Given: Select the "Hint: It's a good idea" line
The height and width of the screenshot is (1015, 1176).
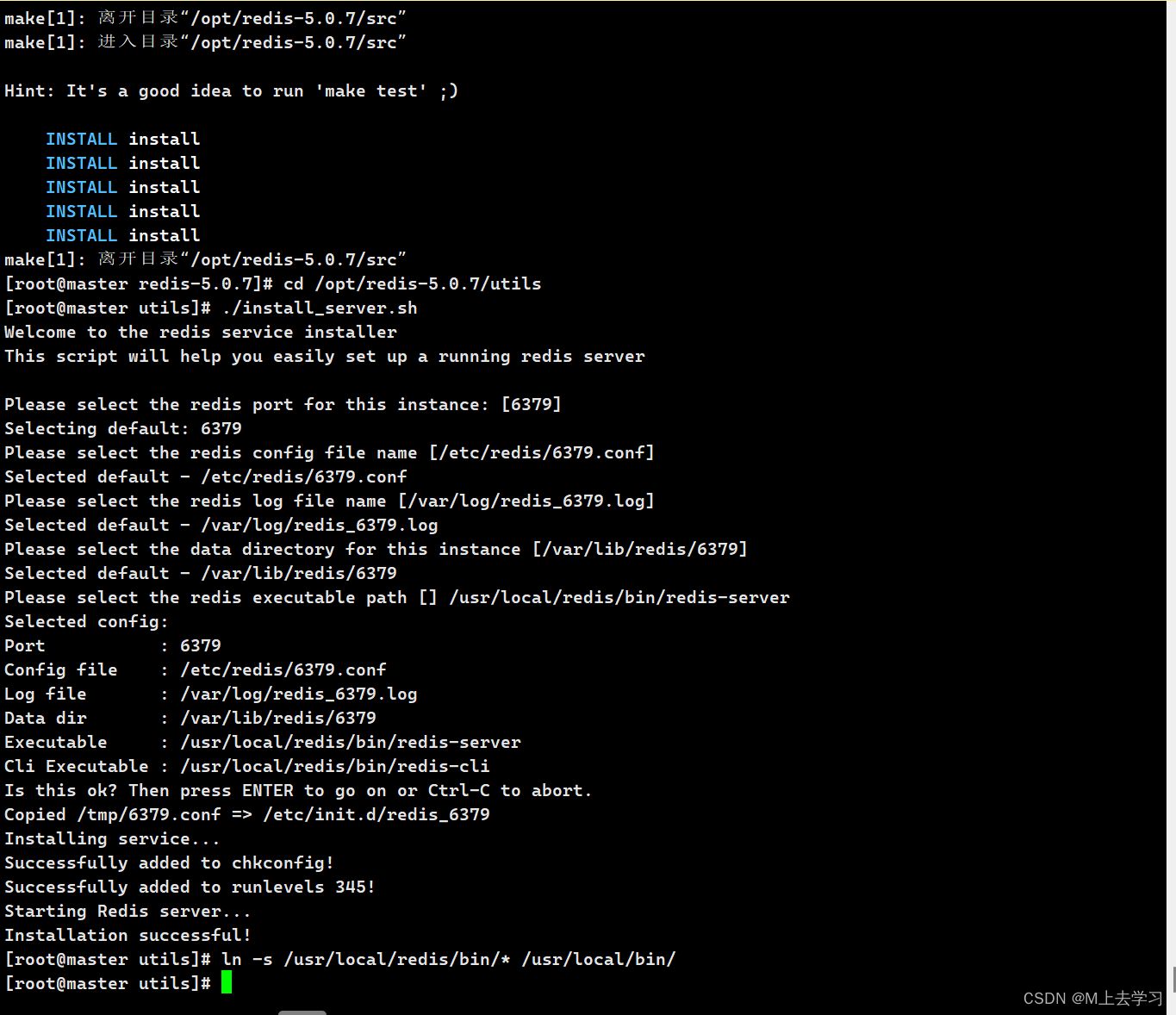Looking at the screenshot, I should pos(231,90).
